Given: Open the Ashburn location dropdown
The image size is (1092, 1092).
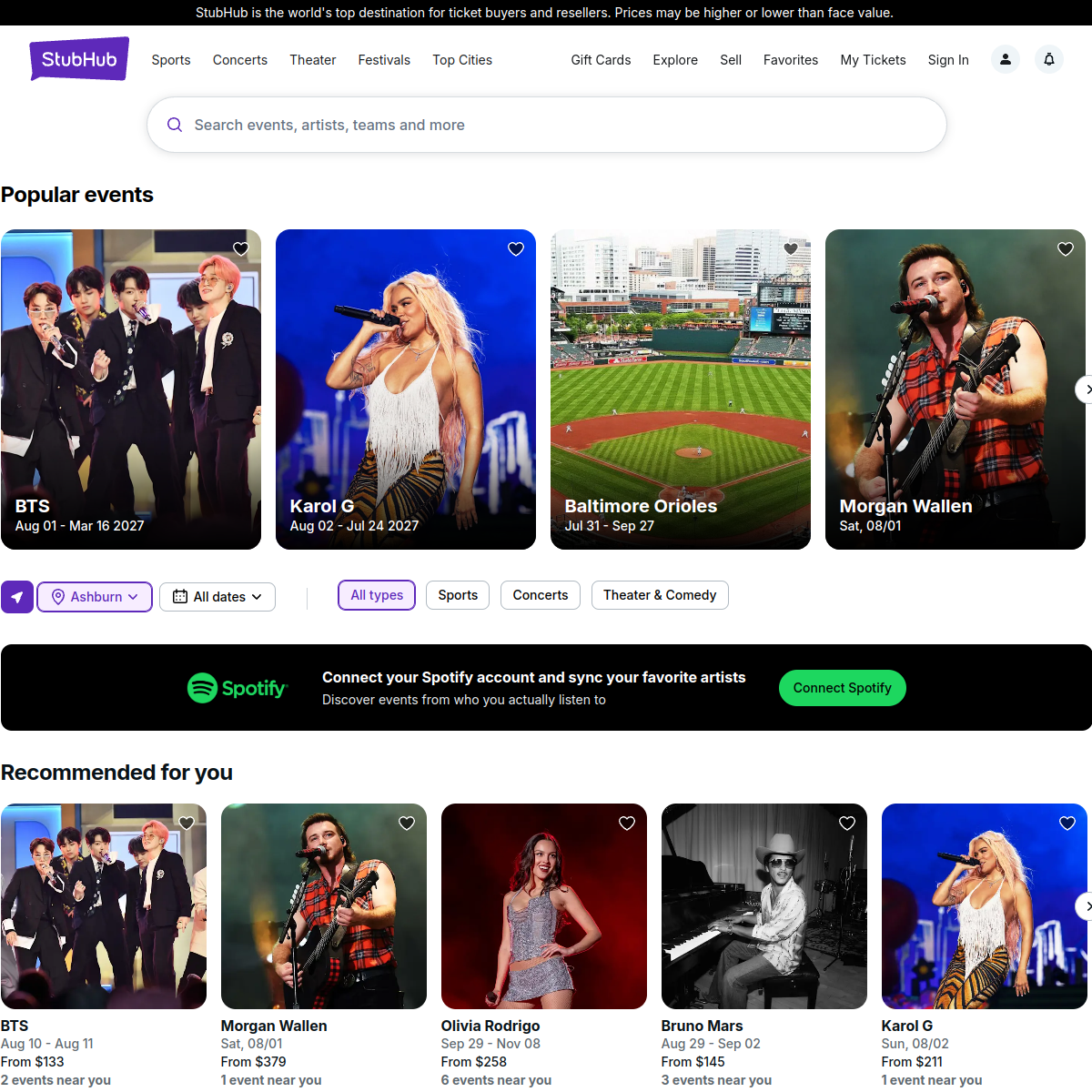Looking at the screenshot, I should [x=95, y=597].
